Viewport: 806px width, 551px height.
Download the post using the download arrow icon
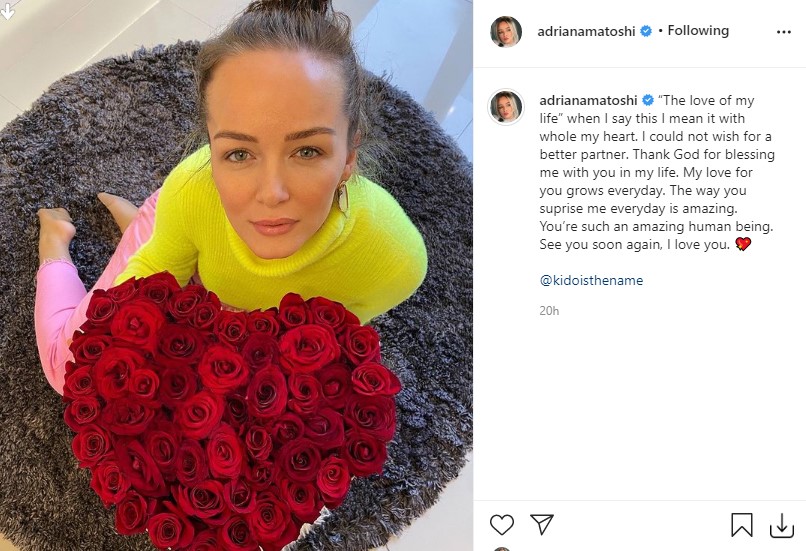coord(781,525)
